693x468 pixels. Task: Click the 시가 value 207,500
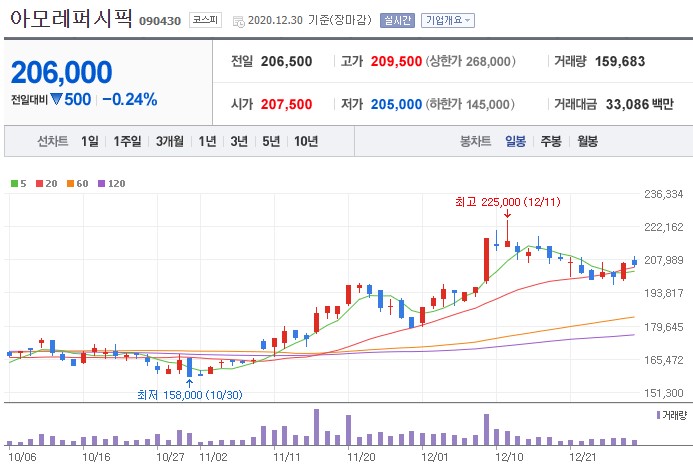click(286, 104)
